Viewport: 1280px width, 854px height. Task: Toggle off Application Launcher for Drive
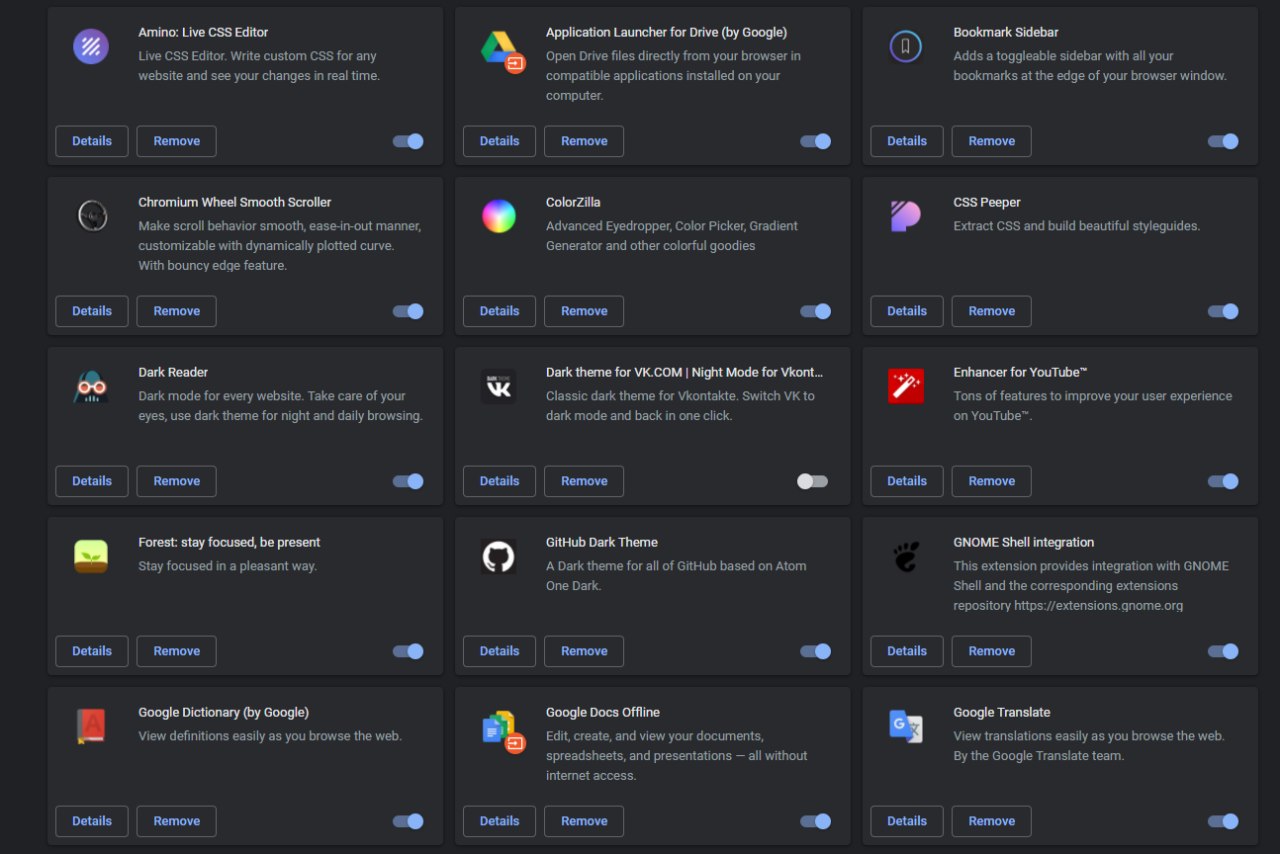(x=816, y=141)
